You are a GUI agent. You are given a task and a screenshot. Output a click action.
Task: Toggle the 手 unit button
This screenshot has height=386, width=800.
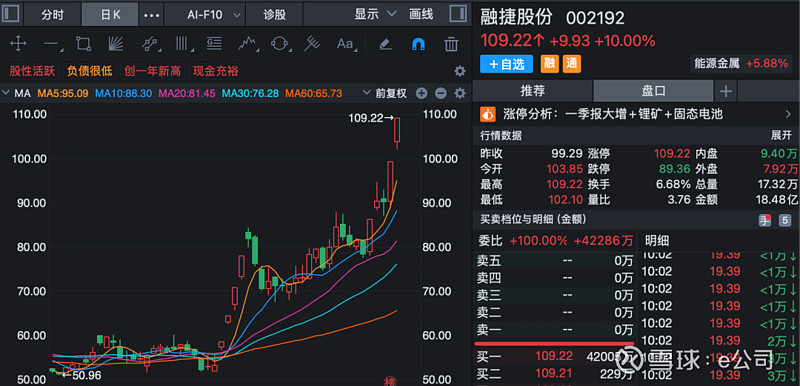pos(765,220)
